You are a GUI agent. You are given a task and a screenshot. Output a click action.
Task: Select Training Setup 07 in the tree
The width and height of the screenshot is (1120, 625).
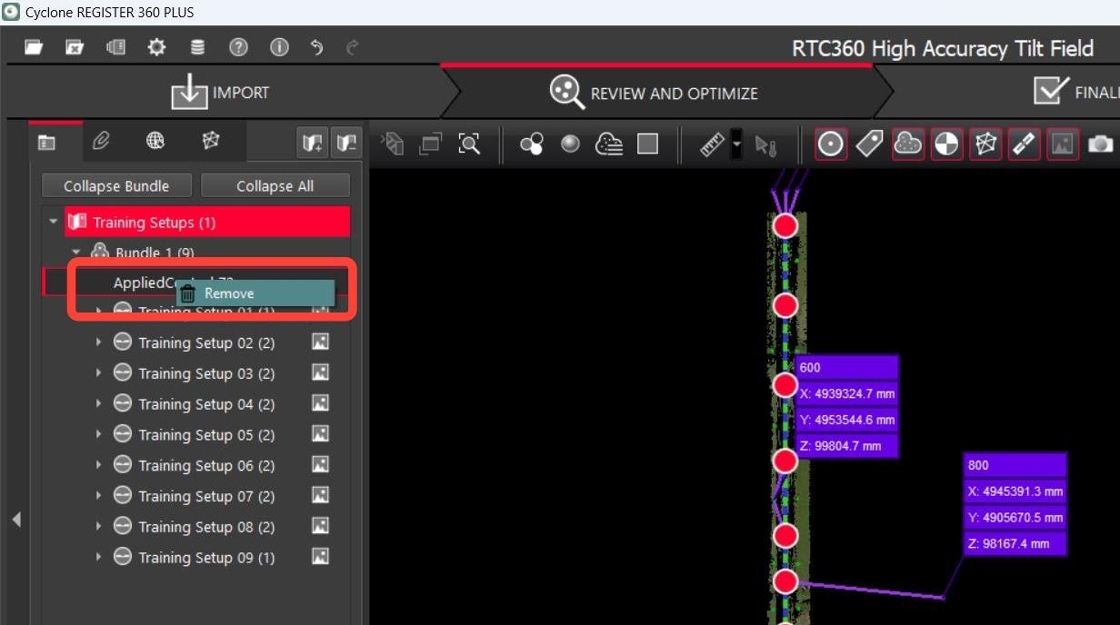pos(206,496)
